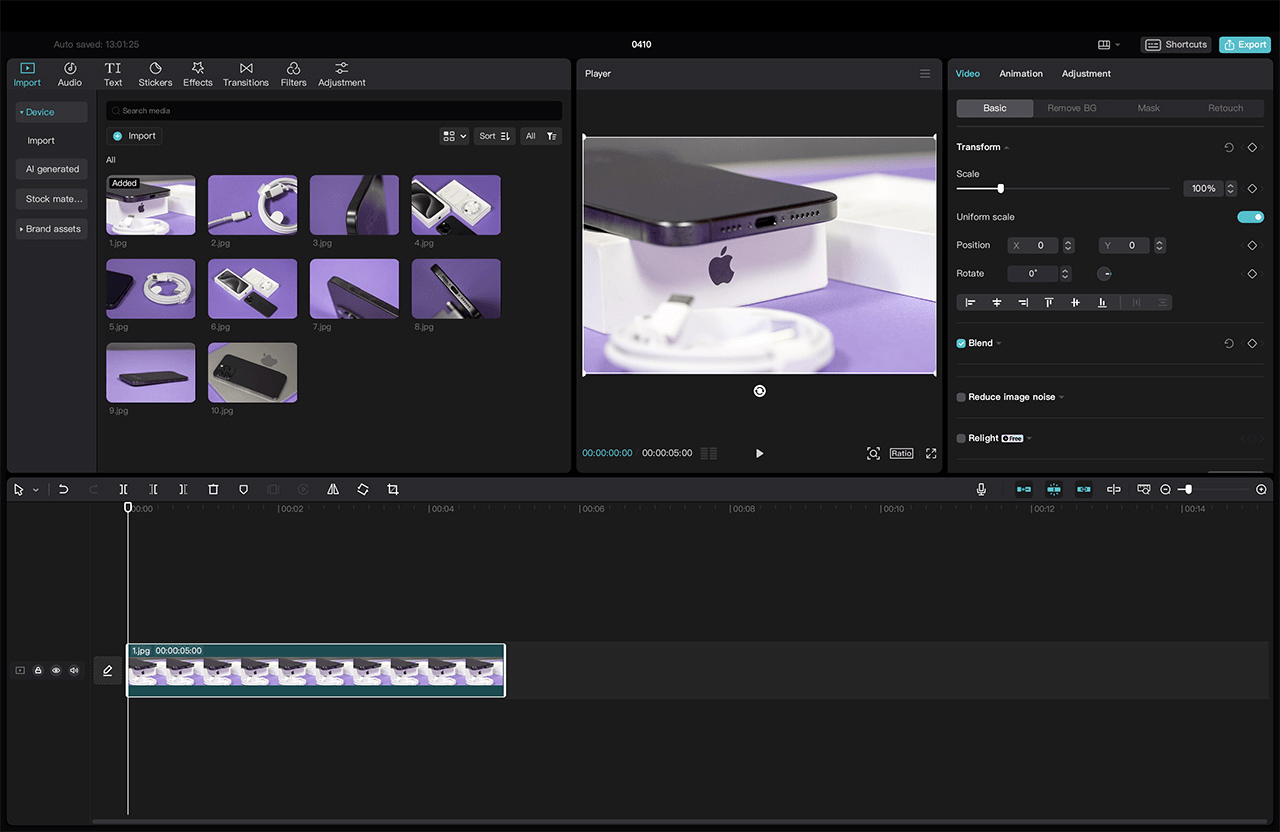Rotate the clip using timeline rotate icon

click(363, 489)
